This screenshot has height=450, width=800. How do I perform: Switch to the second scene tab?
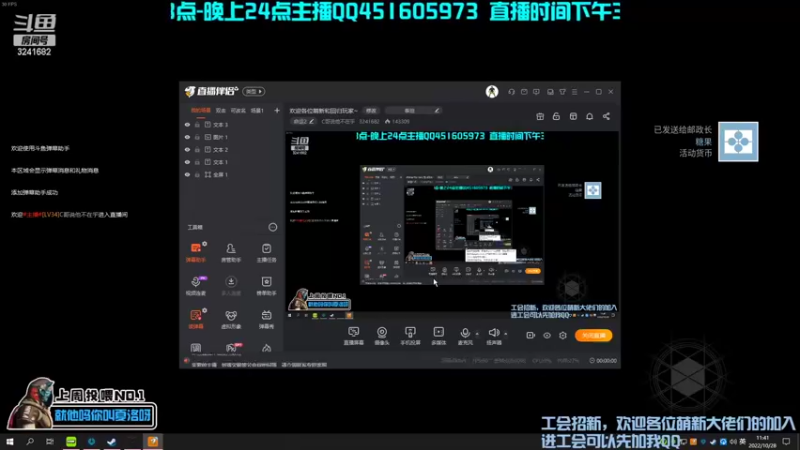(220, 110)
